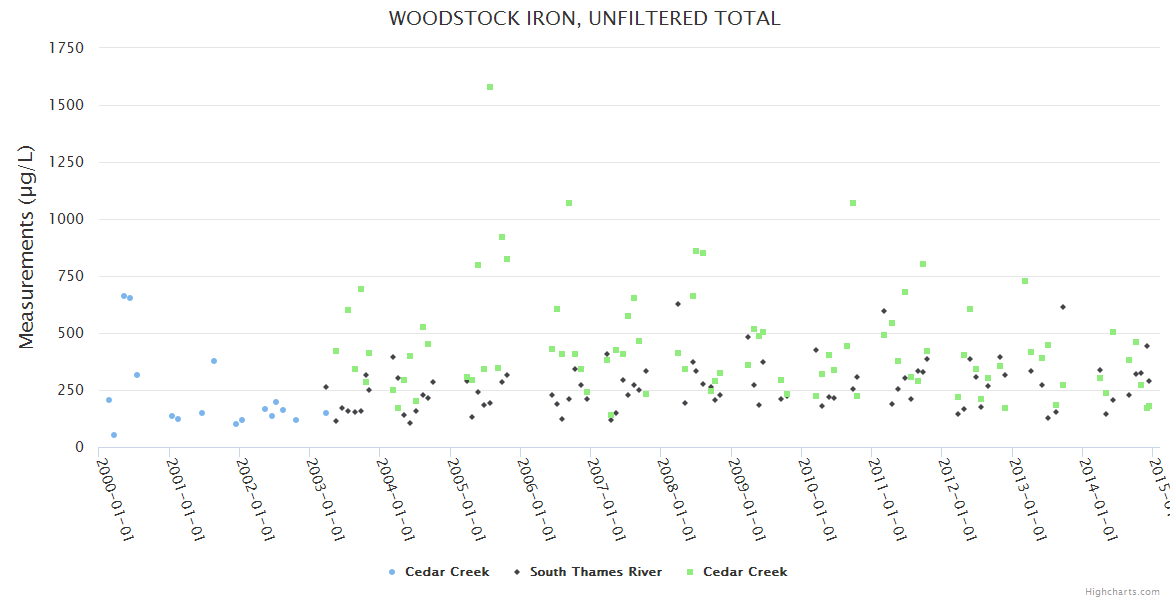Select the lowest blue point in early 2000
Screen dimensions: 1170x600
(x=114, y=435)
